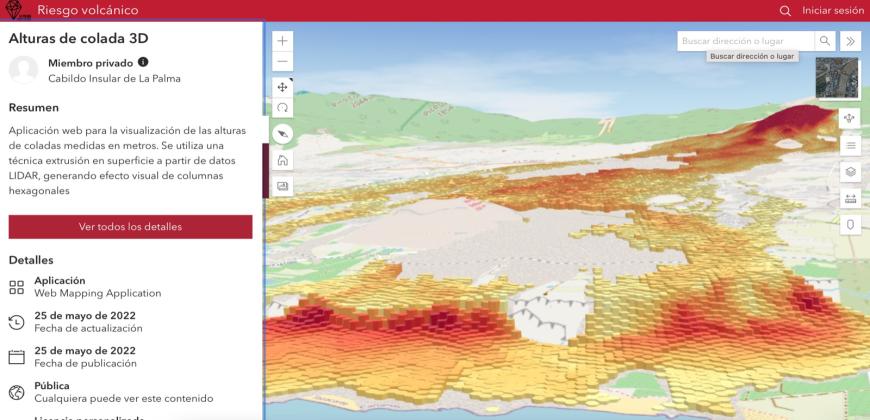Screen dimensions: 870x420
Task: Open the 3D navigation arrows widget
Action: click(850, 118)
